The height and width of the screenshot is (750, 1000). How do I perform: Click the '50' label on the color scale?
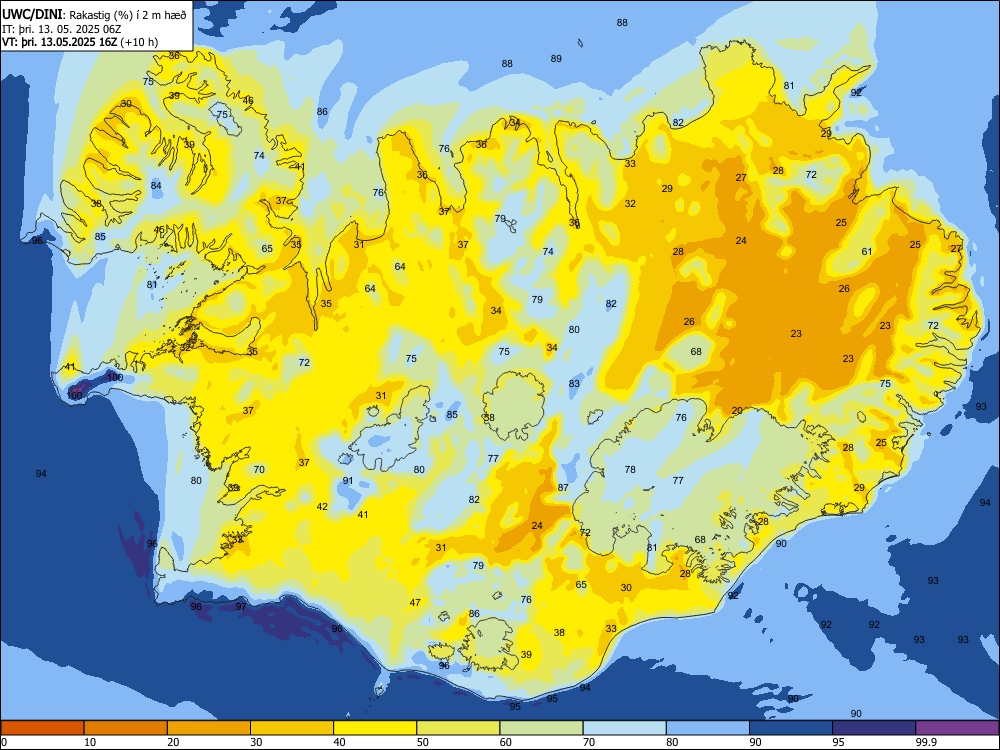pyautogui.click(x=423, y=742)
